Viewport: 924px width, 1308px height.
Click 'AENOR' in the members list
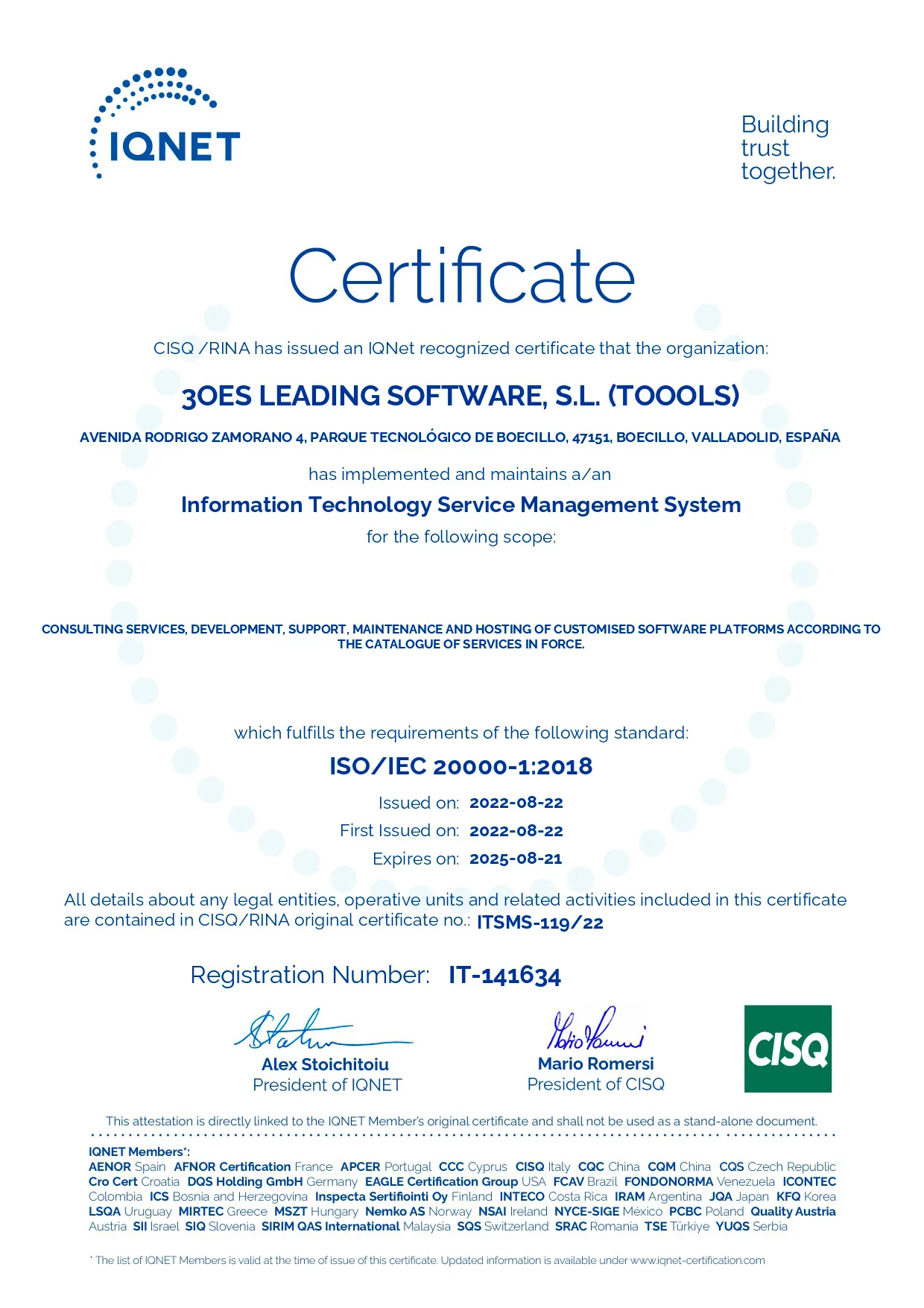pos(110,1166)
